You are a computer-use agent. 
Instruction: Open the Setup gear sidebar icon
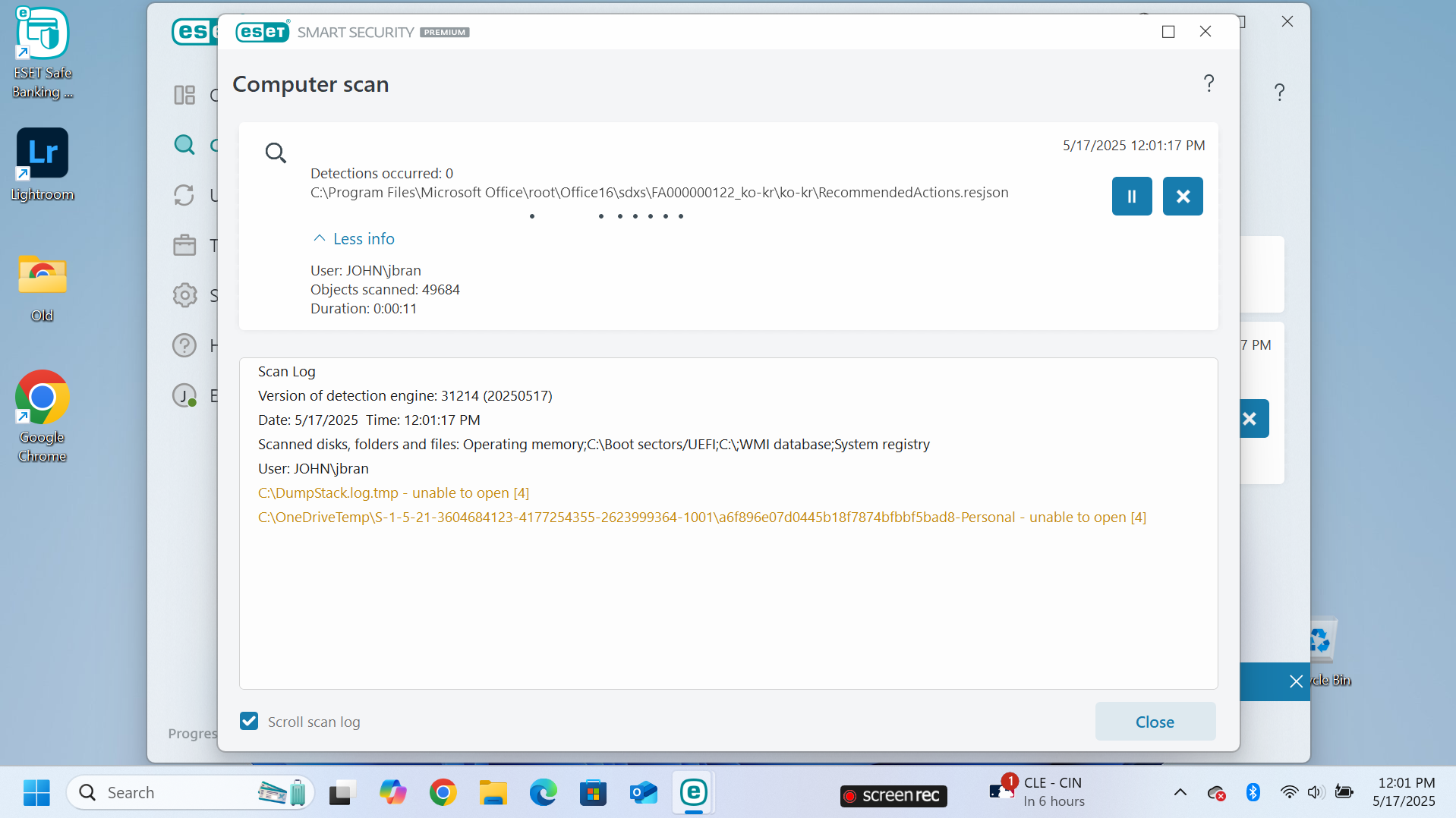pyautogui.click(x=184, y=295)
